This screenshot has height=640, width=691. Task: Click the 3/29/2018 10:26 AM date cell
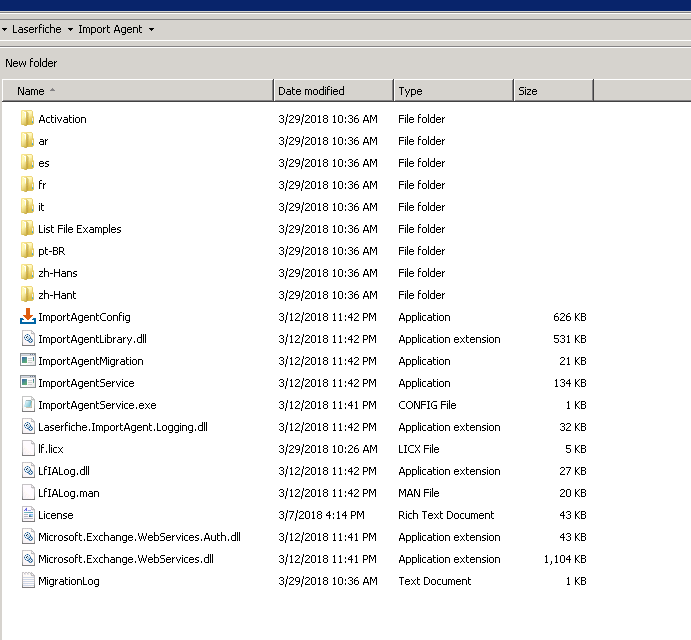(x=328, y=449)
